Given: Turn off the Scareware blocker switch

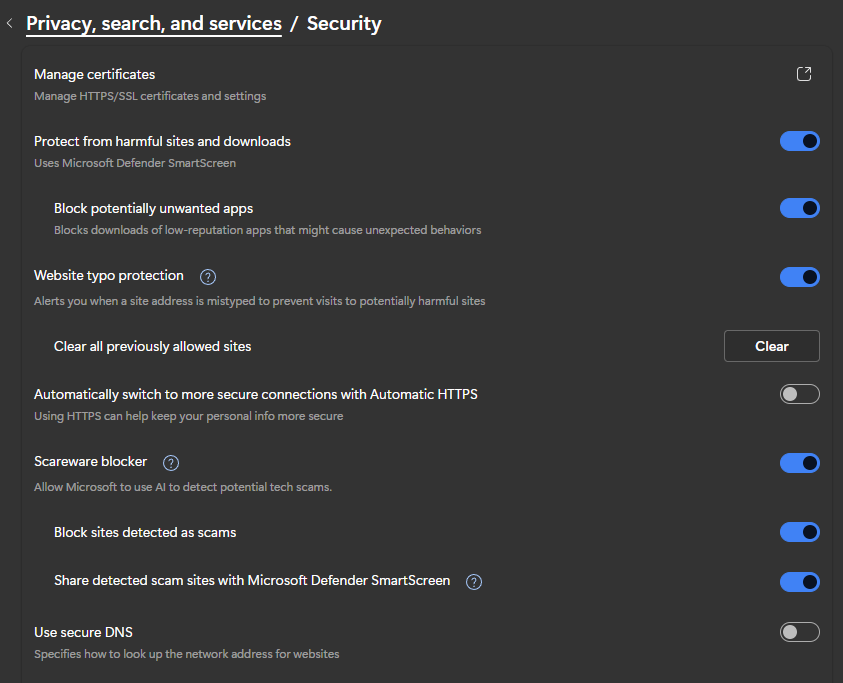Looking at the screenshot, I should tap(799, 463).
